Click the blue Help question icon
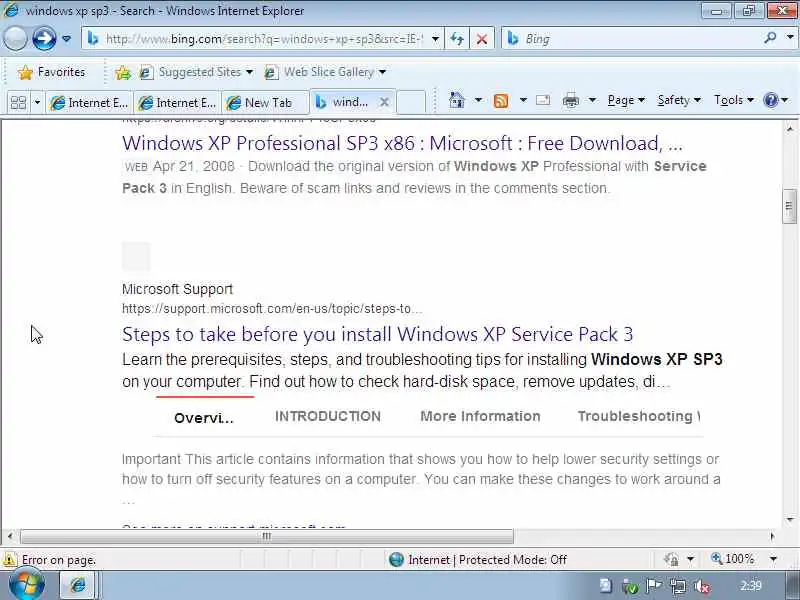The image size is (800, 600). pos(770,100)
